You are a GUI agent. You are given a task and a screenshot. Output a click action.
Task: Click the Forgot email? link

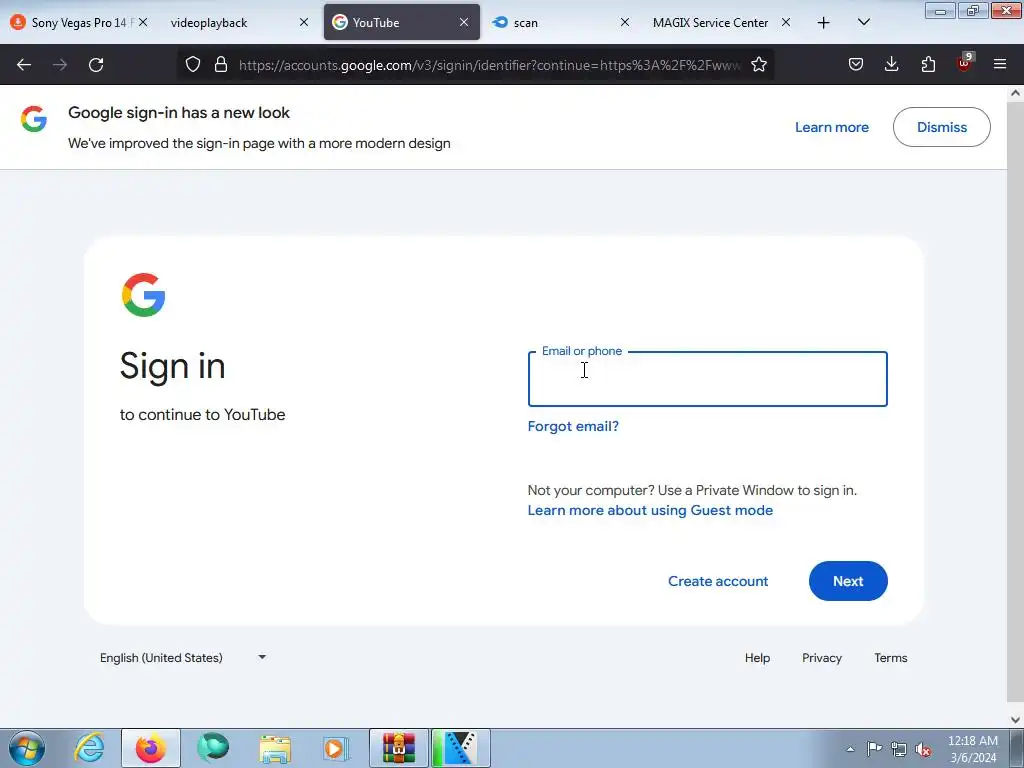(x=573, y=426)
